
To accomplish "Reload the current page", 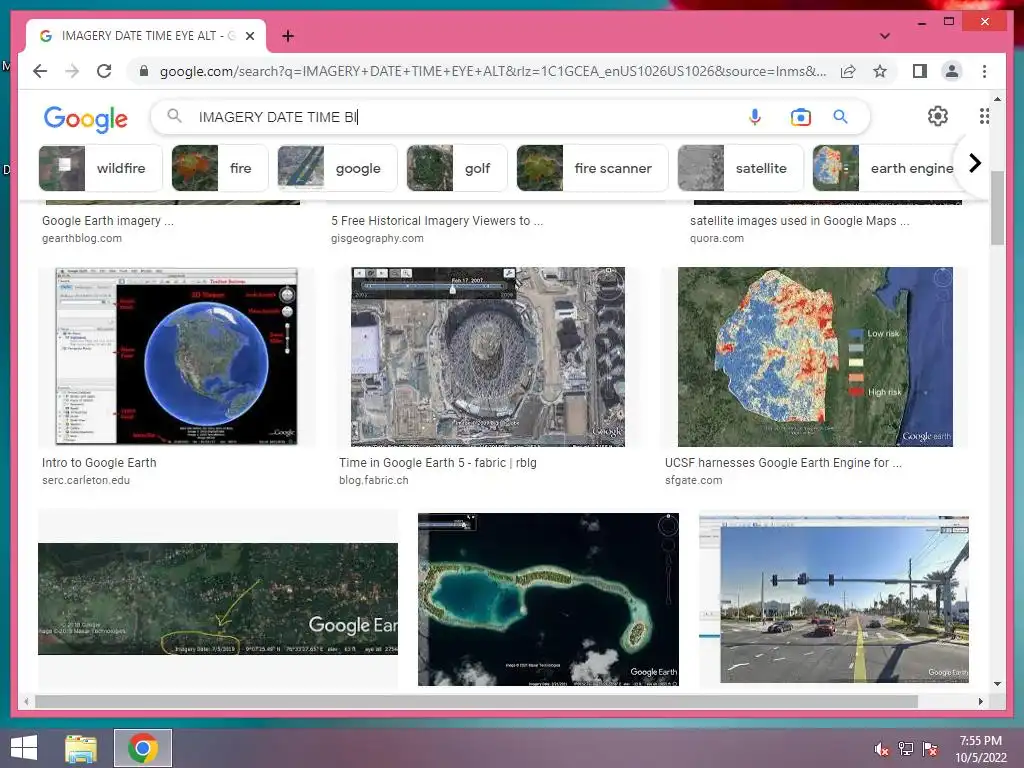I will [104, 71].
